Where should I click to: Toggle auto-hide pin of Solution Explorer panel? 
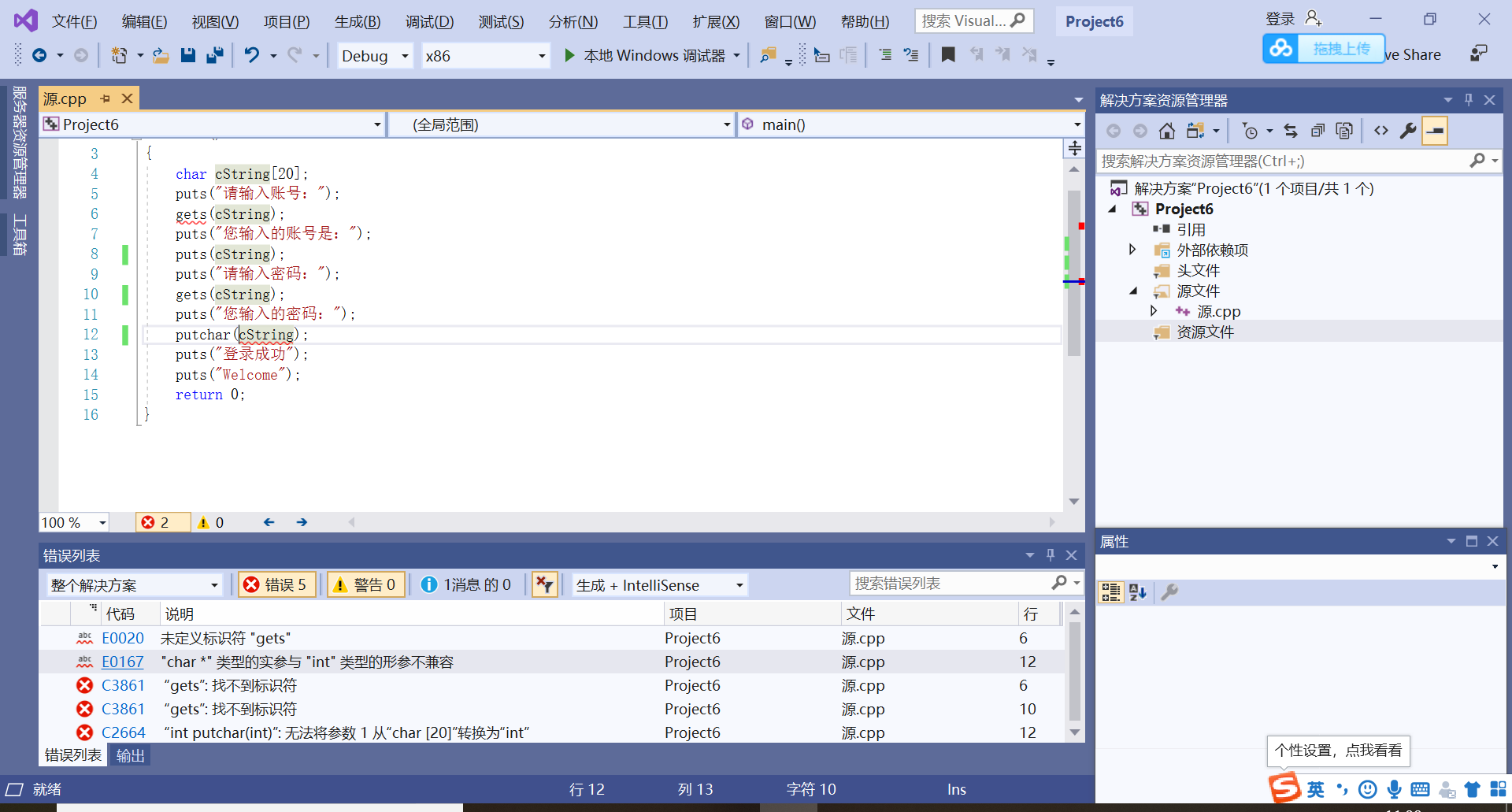pyautogui.click(x=1469, y=100)
